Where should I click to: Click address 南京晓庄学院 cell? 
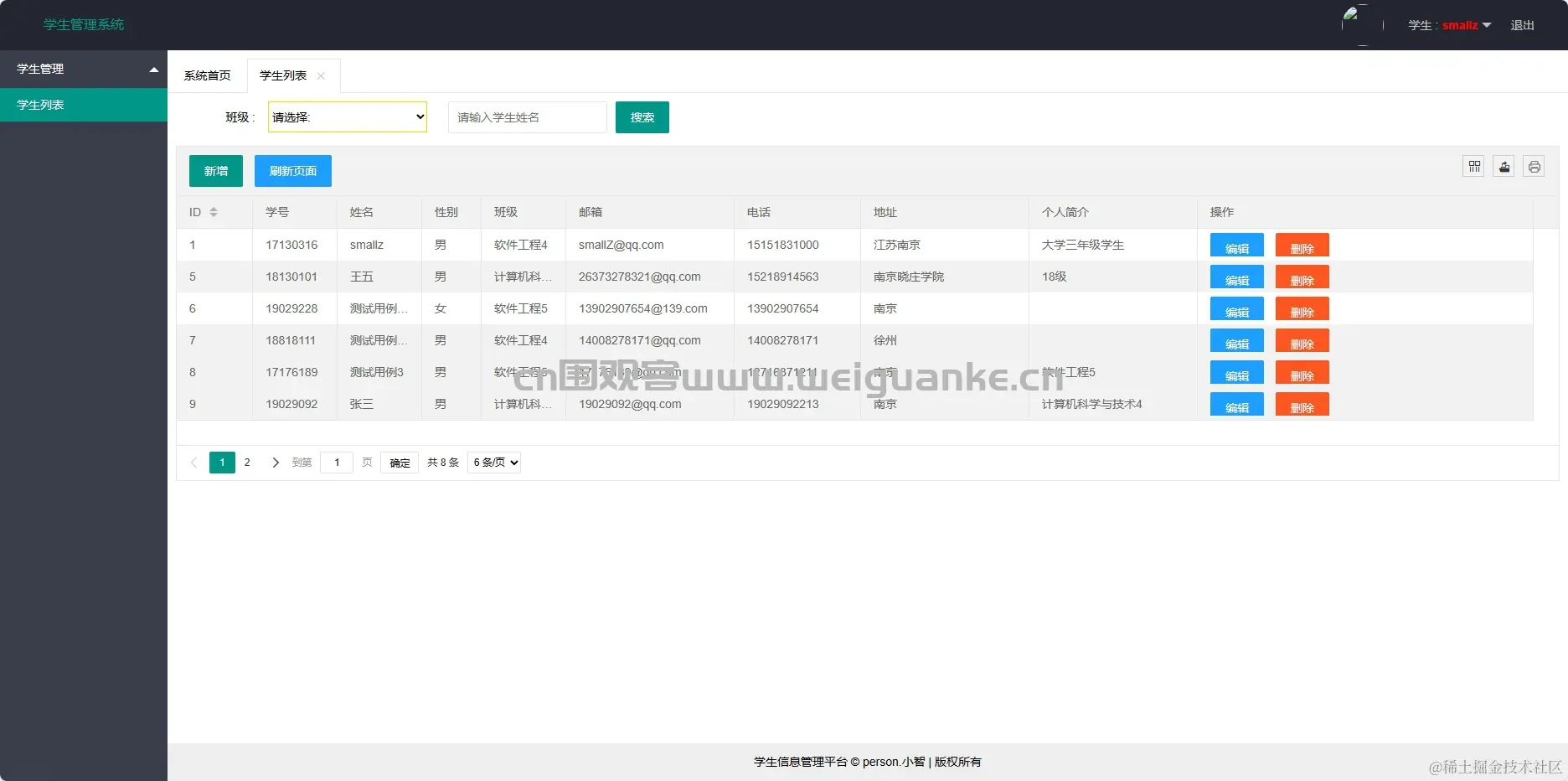click(945, 277)
